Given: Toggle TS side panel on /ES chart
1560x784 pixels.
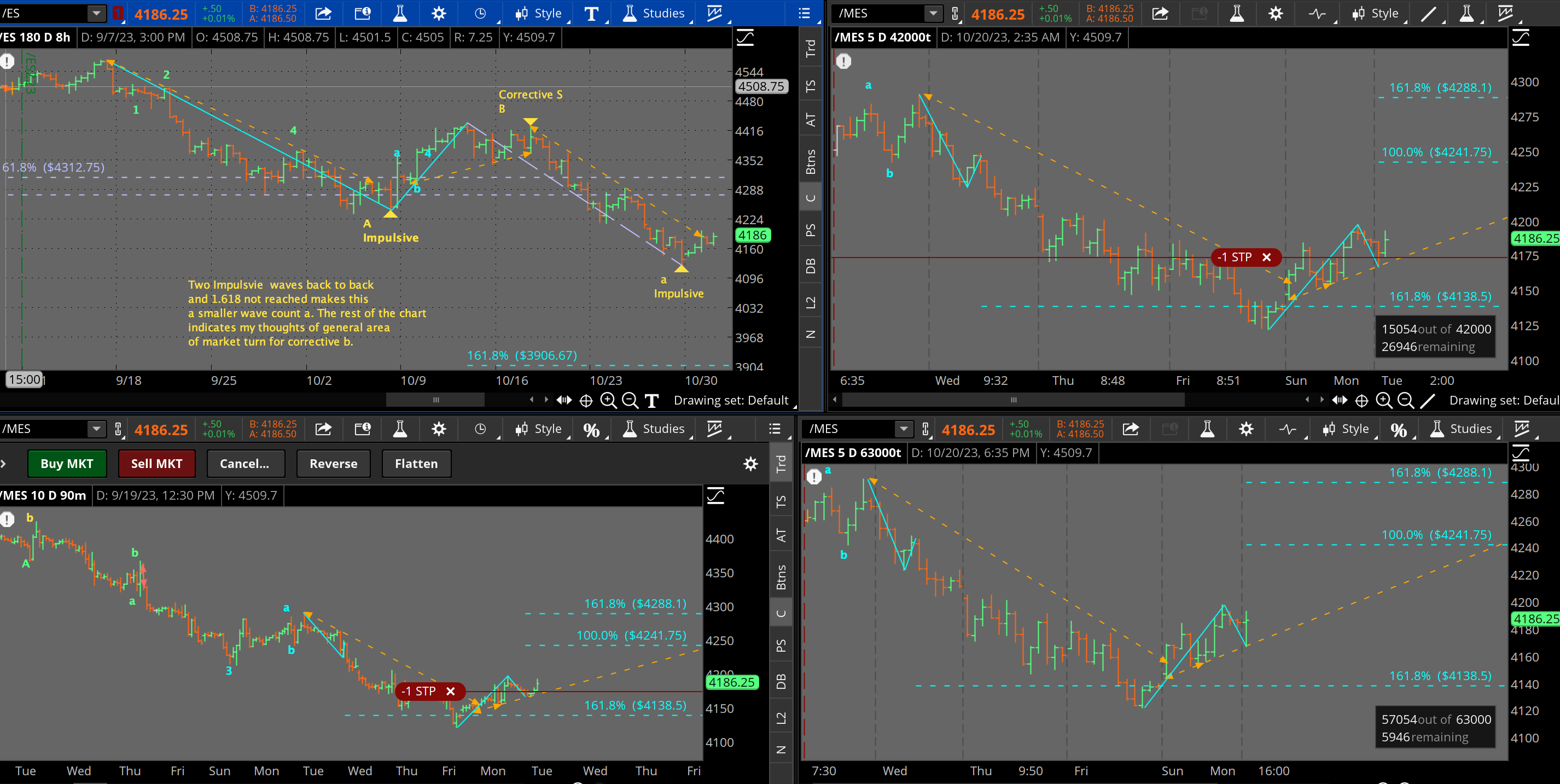Looking at the screenshot, I should point(810,86).
